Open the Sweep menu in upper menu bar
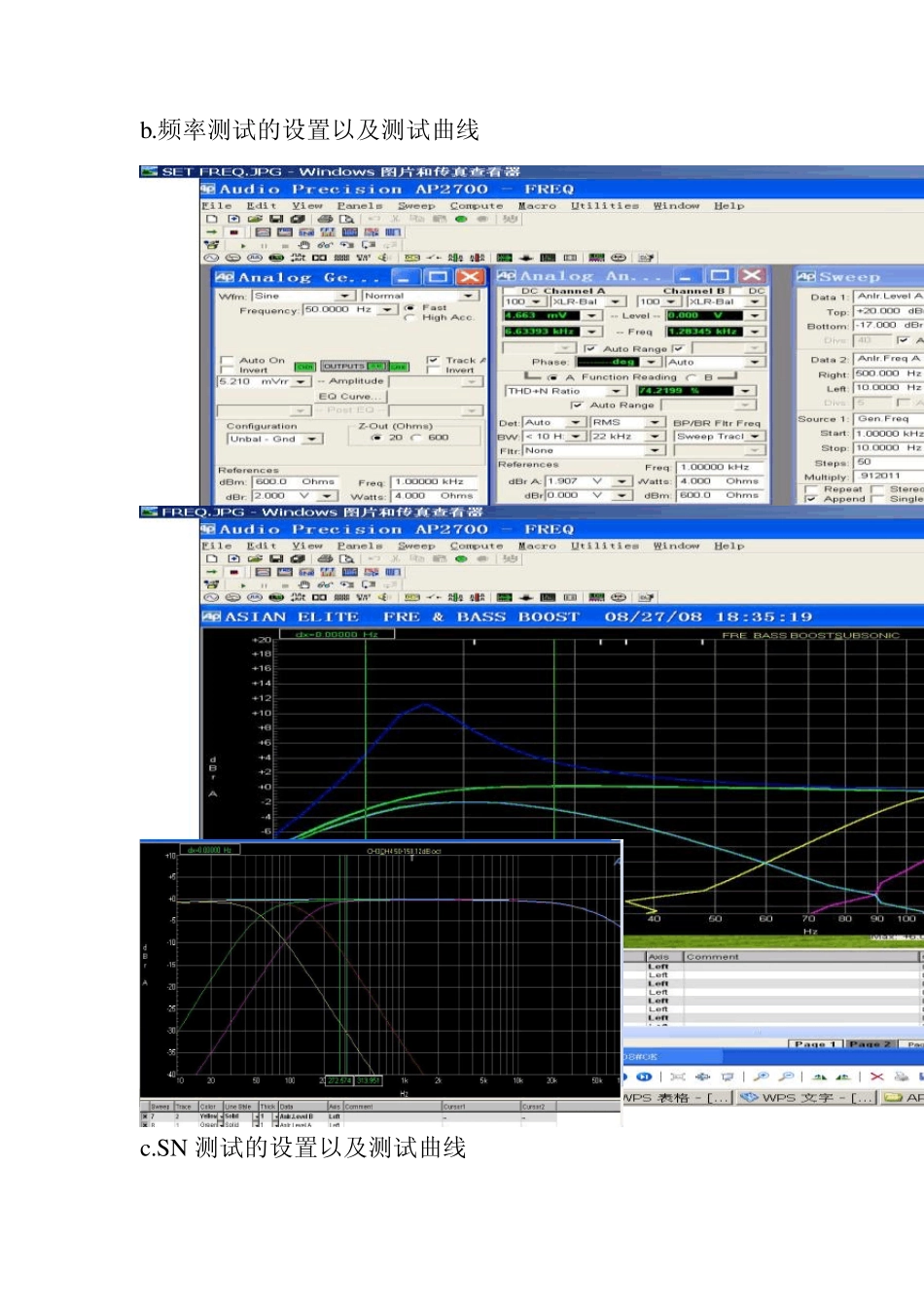 click(x=415, y=206)
